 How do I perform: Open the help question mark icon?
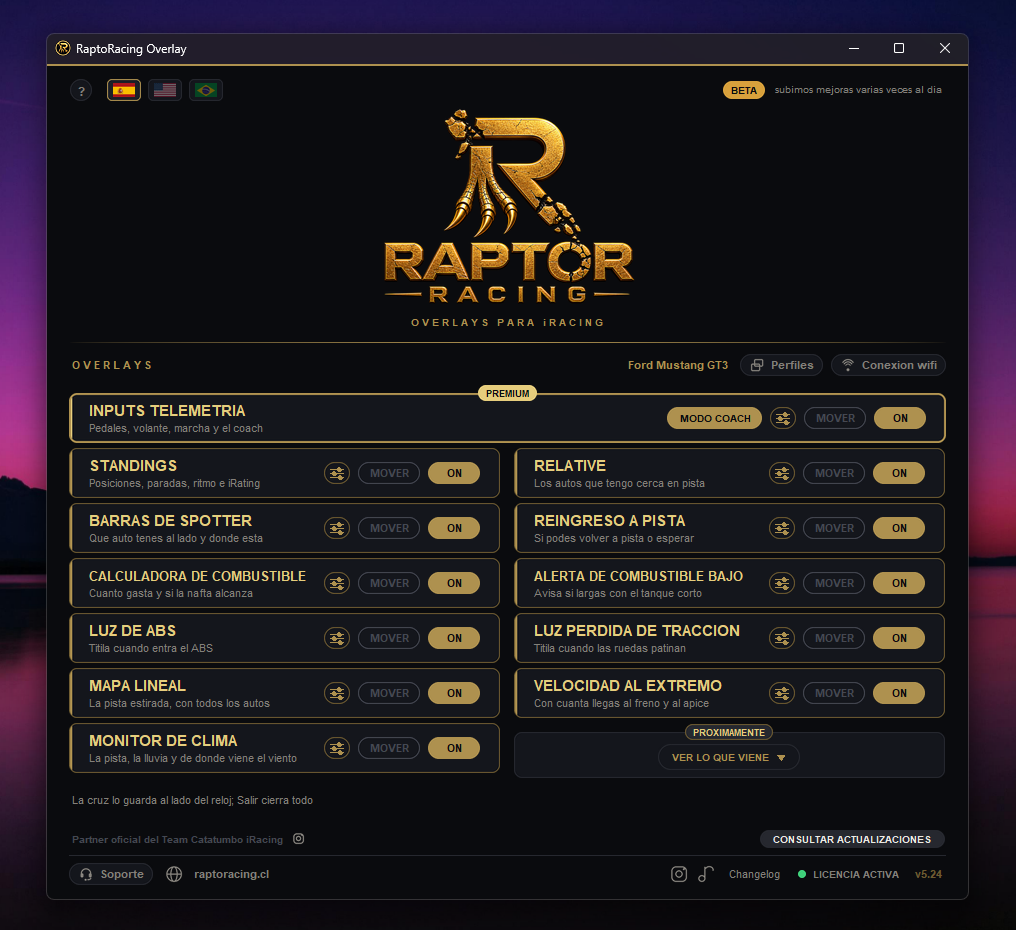click(81, 91)
